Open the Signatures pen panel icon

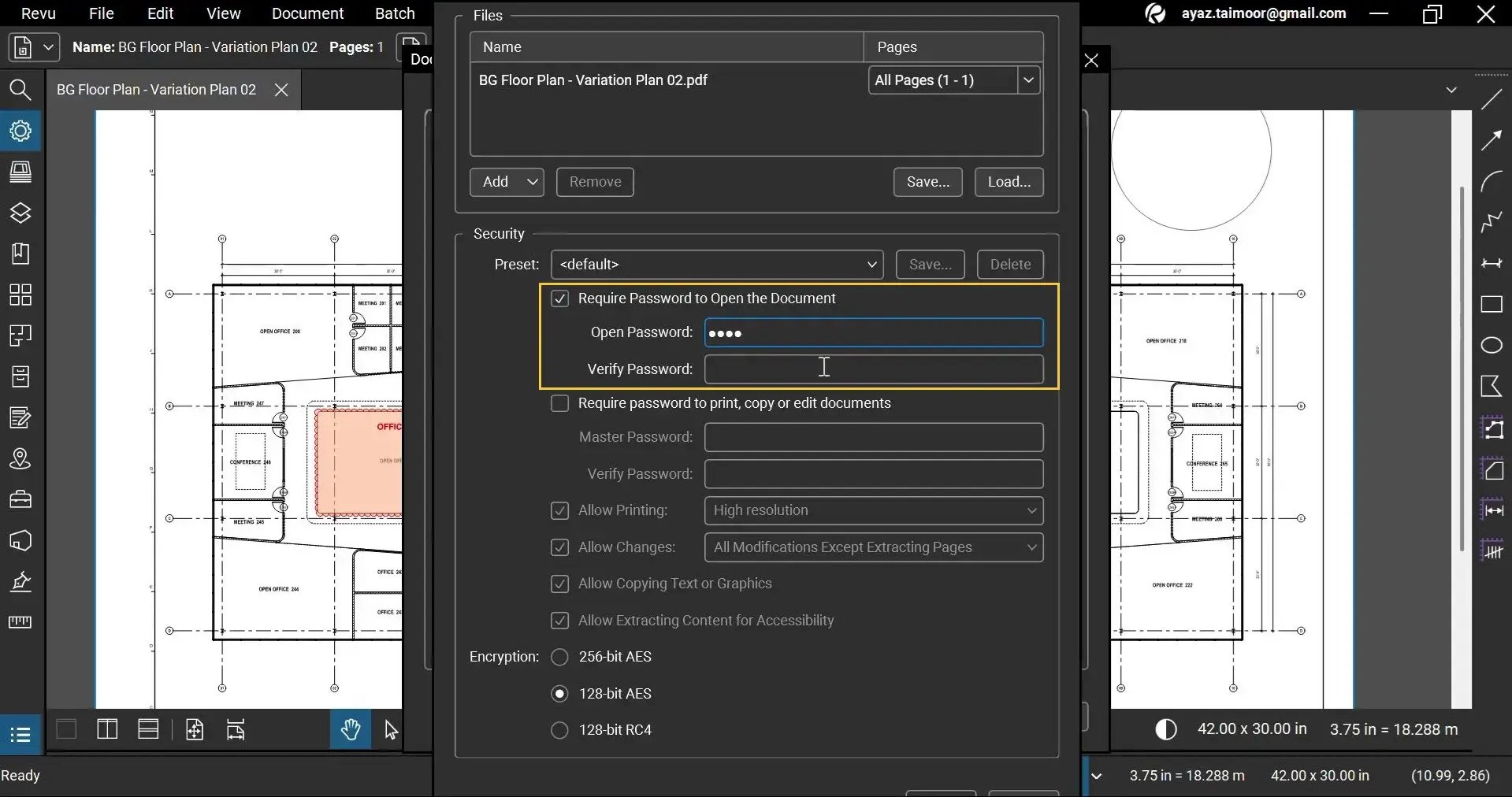point(20,581)
